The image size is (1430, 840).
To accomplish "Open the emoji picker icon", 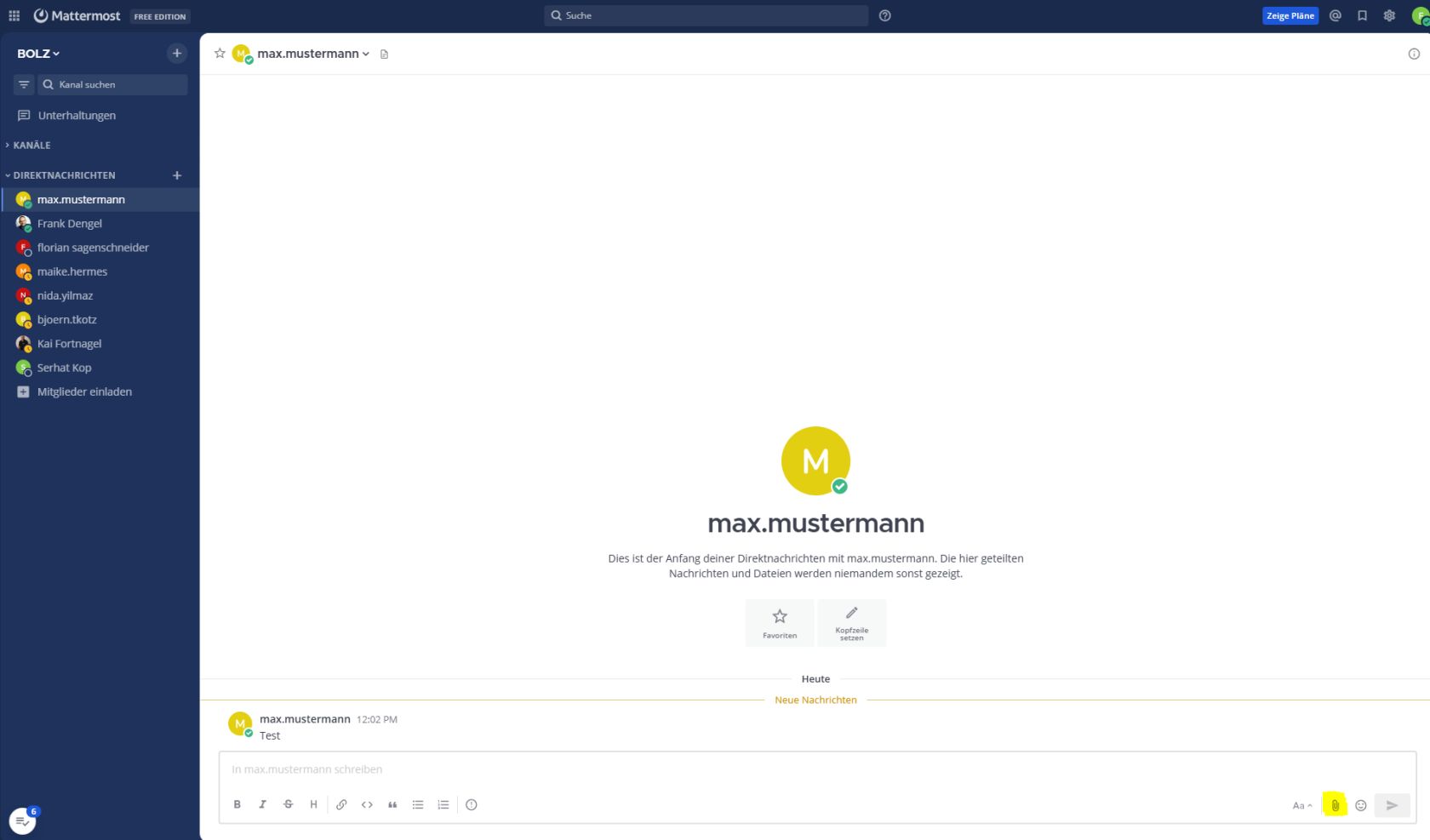I will pos(1361,805).
